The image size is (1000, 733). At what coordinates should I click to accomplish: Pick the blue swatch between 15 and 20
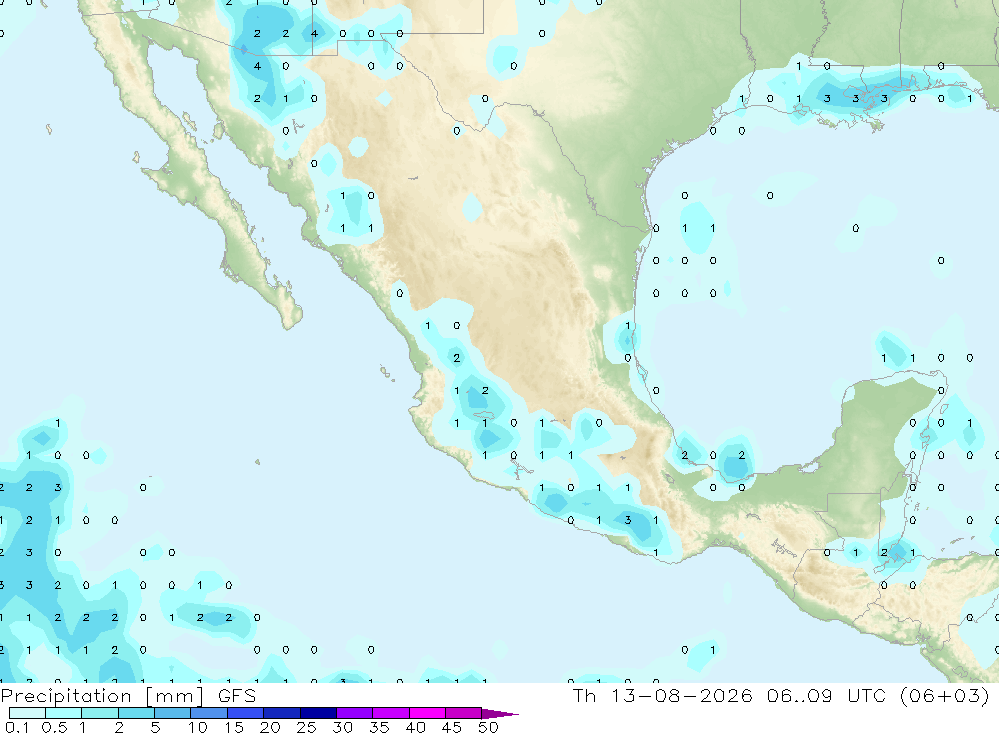pos(246,713)
